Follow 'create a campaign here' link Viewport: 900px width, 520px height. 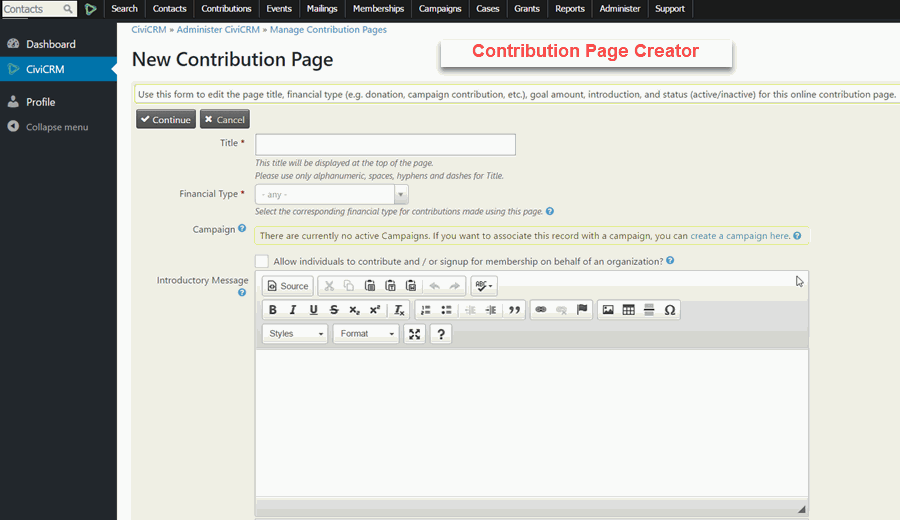tap(739, 236)
